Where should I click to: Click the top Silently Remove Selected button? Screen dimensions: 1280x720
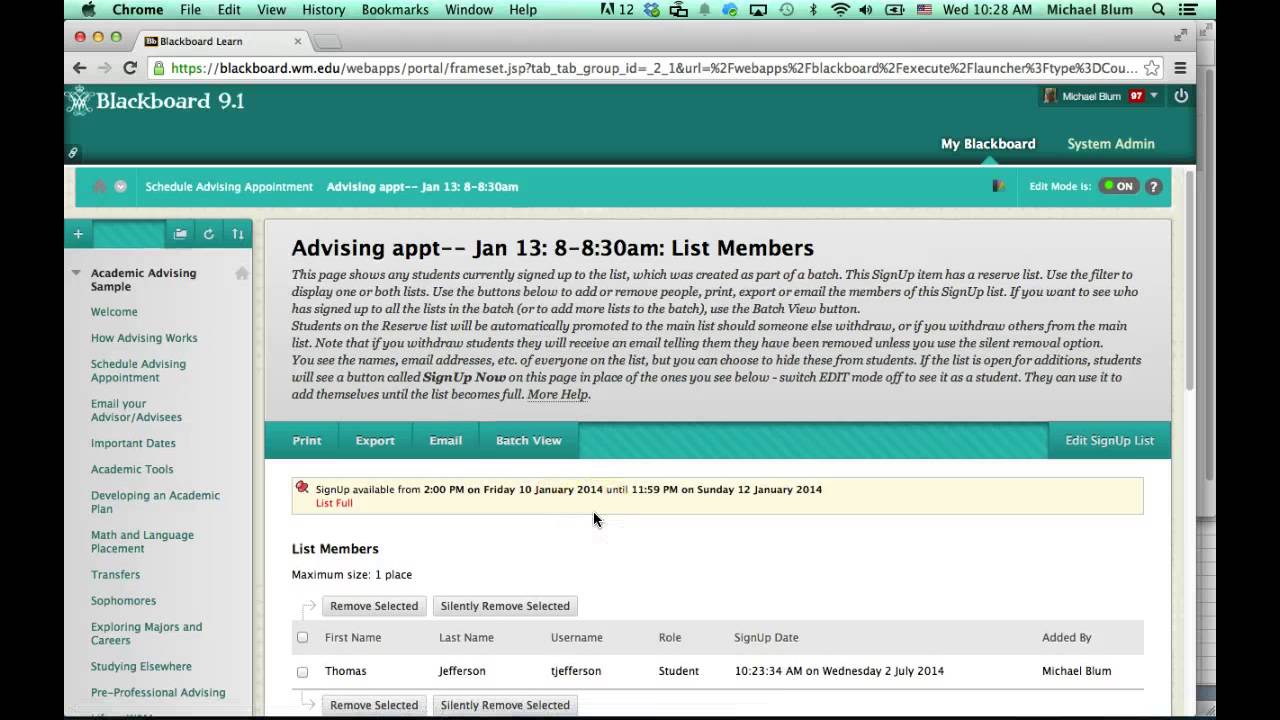[505, 606]
